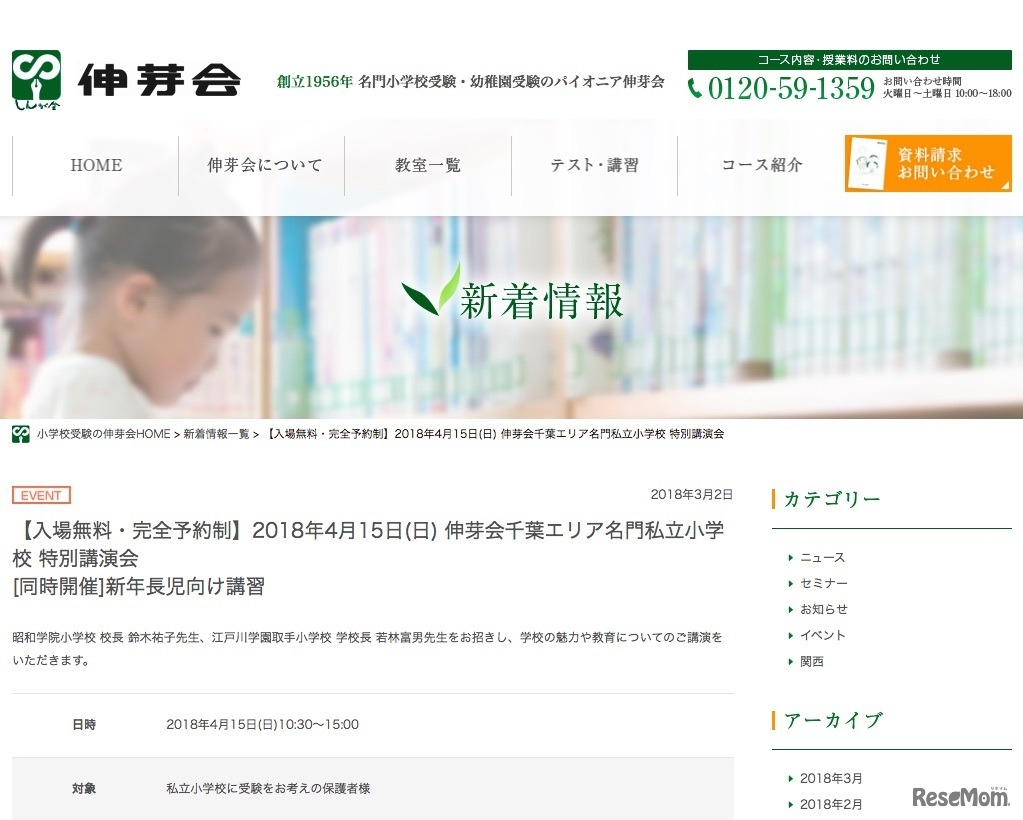Image resolution: width=1023 pixels, height=820 pixels.
Task: Expand the セミナー category
Action: coord(826,583)
